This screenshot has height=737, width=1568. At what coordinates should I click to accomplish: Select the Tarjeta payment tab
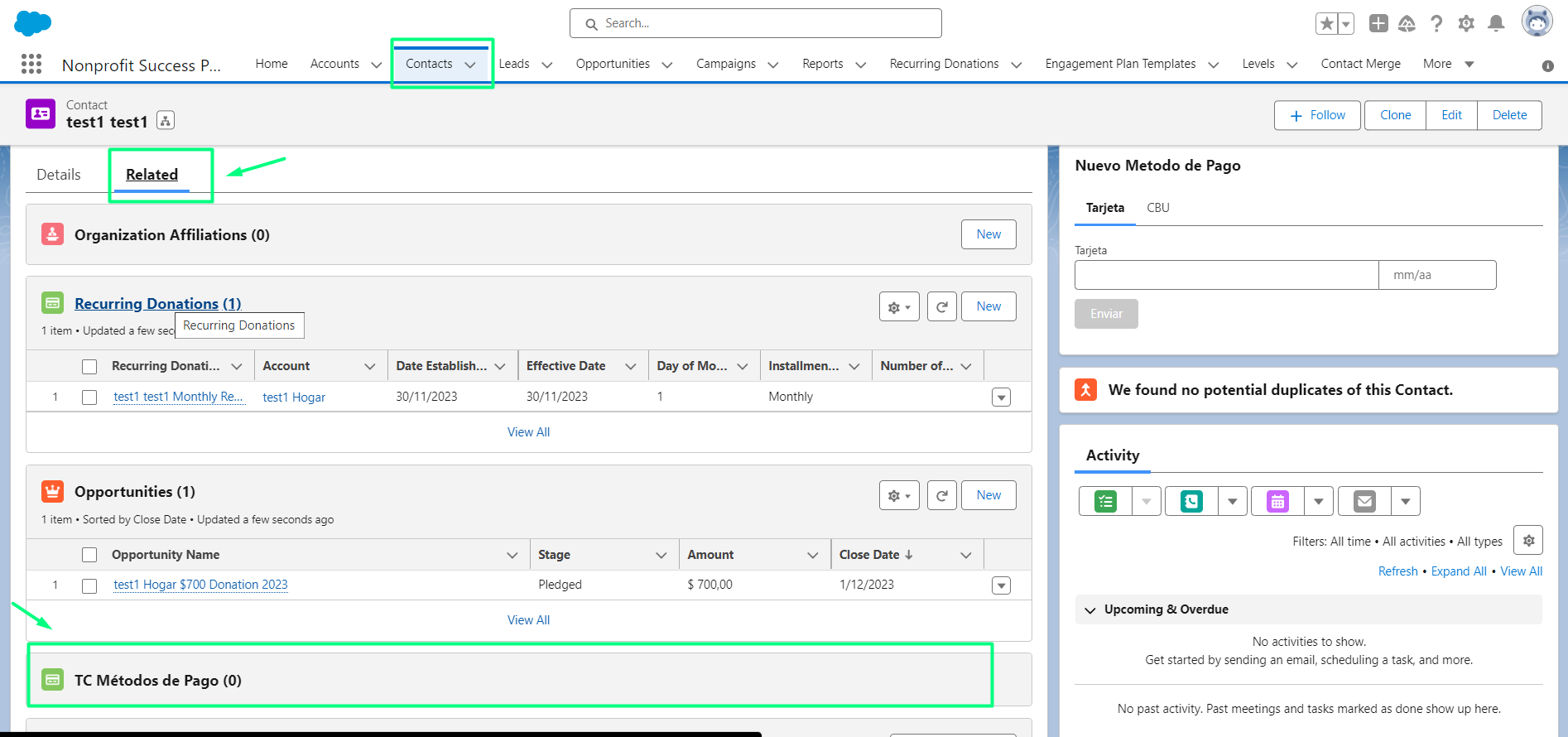click(x=1105, y=208)
